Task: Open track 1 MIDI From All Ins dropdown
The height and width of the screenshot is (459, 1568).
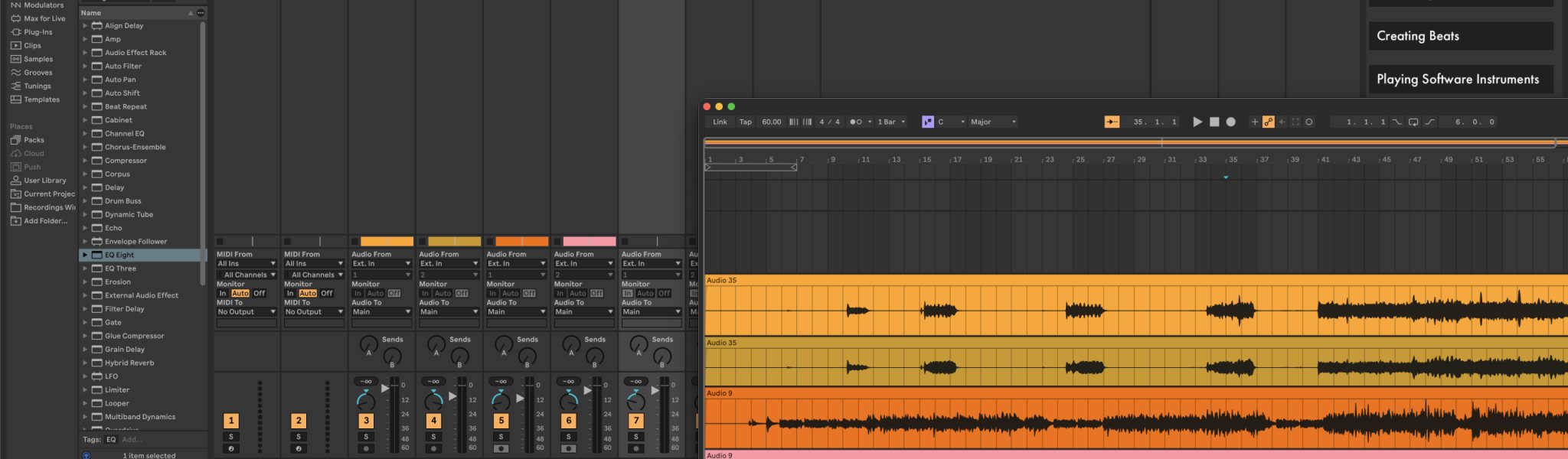Action: 247,264
